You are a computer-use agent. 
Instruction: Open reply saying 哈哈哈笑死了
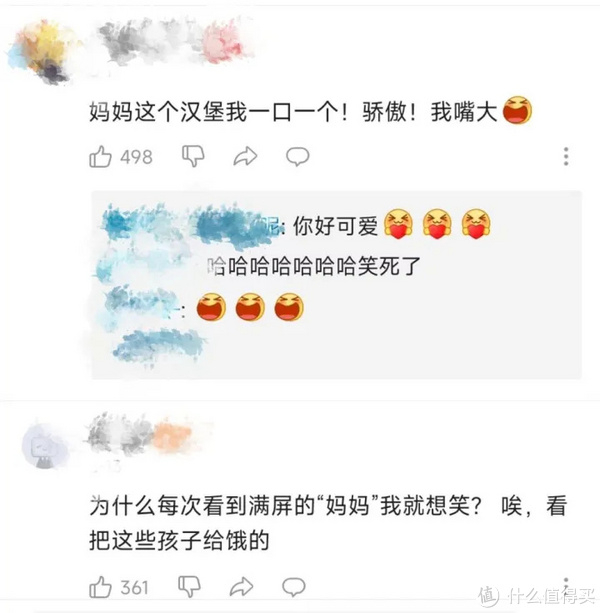click(258, 267)
